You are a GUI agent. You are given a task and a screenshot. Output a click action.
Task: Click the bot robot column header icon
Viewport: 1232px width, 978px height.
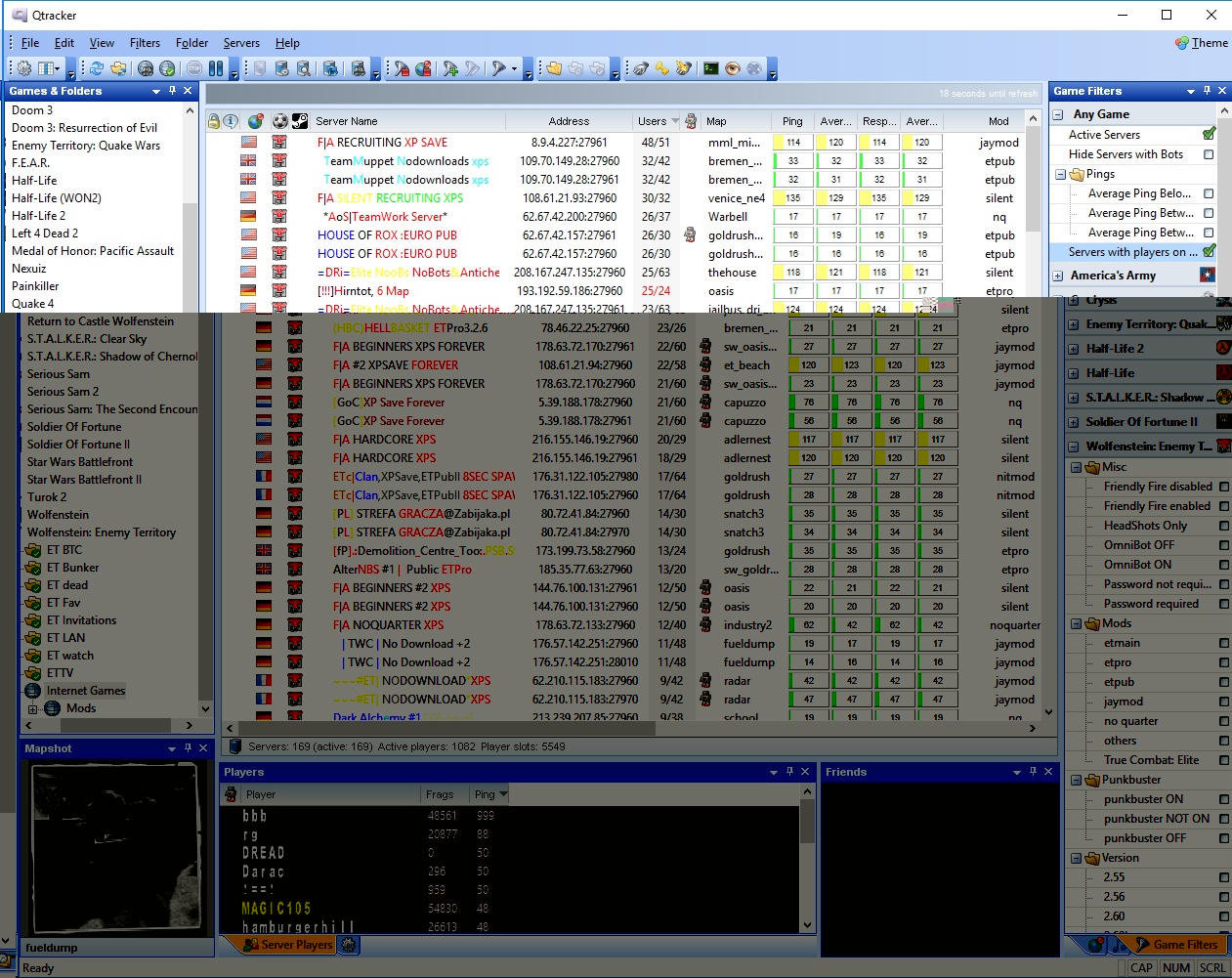click(x=691, y=121)
